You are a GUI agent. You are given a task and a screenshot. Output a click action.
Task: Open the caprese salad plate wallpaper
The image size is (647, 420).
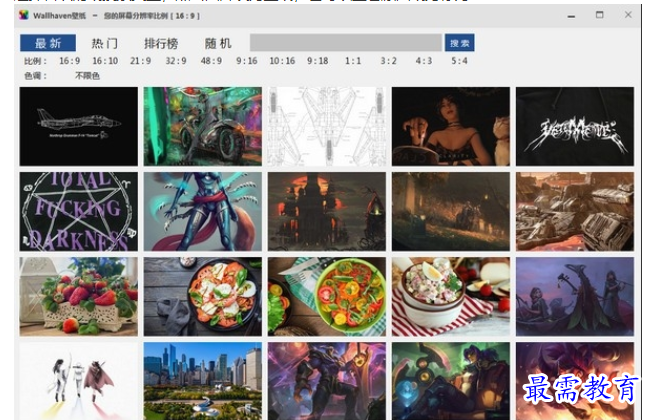tap(203, 297)
